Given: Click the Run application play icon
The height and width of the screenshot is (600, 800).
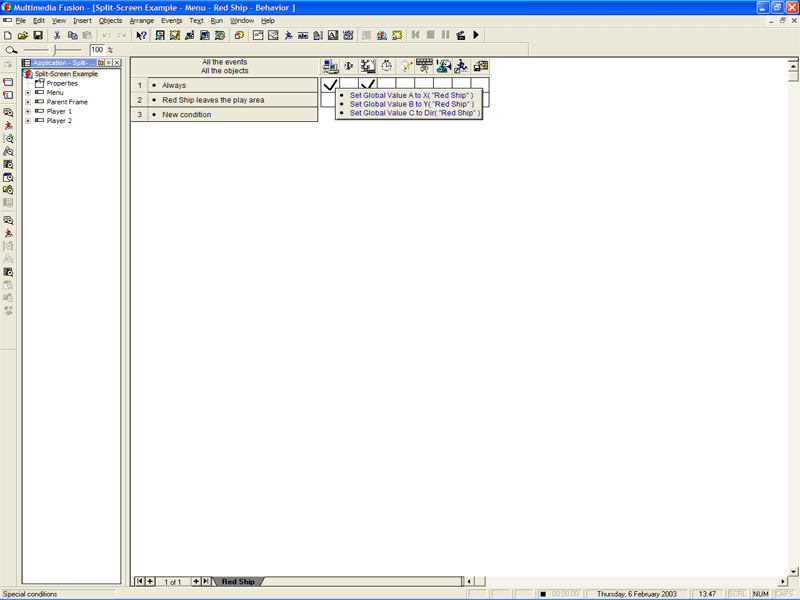Looking at the screenshot, I should click(476, 35).
